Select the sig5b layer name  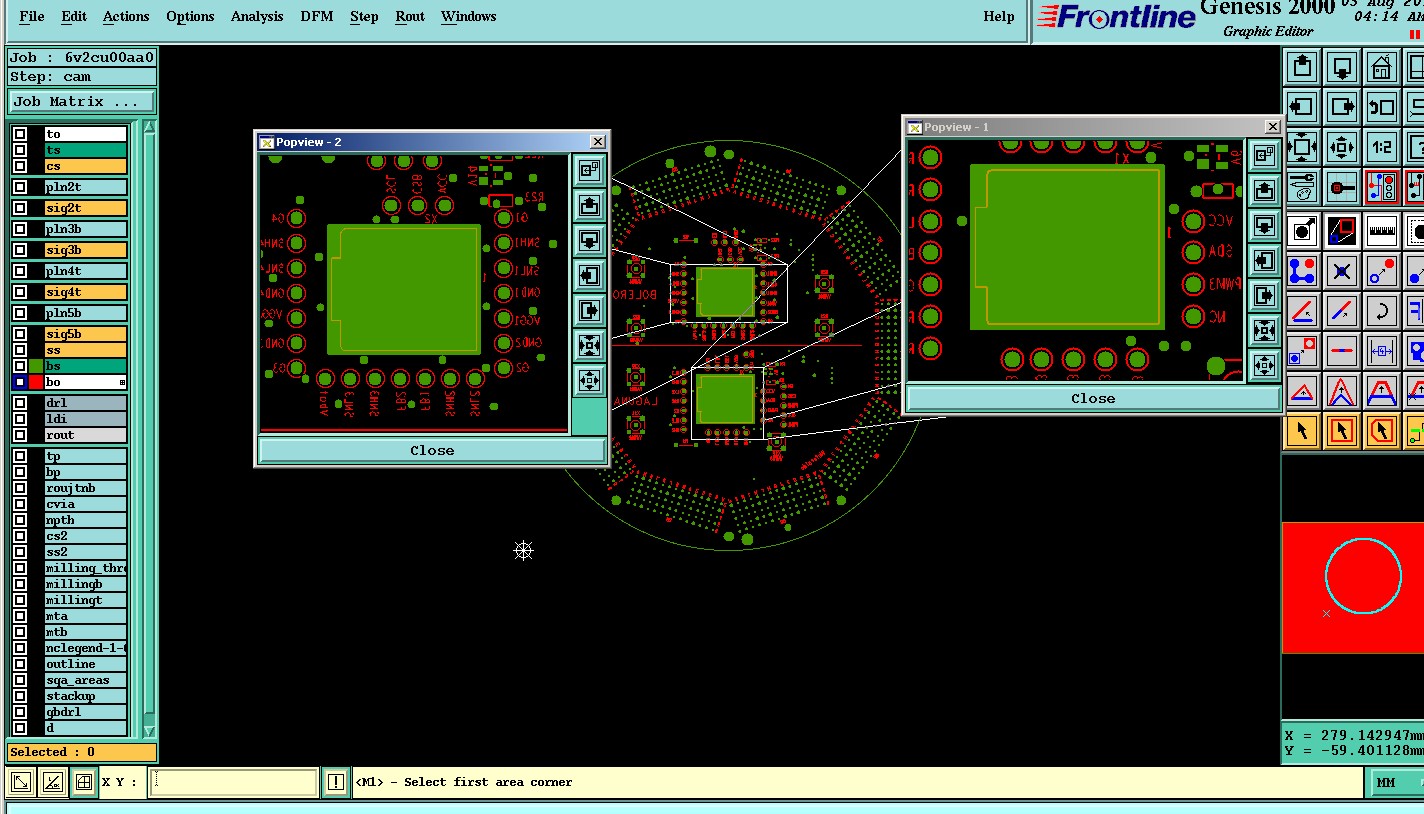tap(86, 334)
